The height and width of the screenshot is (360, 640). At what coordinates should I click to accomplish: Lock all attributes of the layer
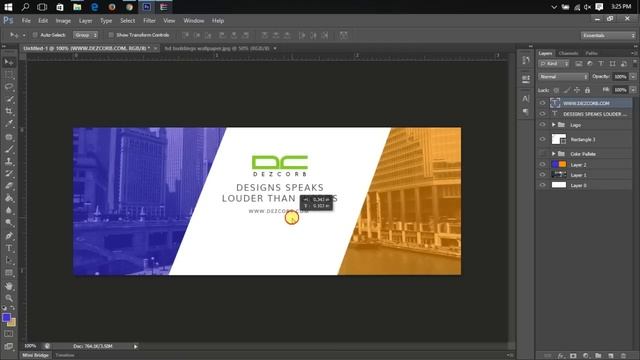point(587,90)
